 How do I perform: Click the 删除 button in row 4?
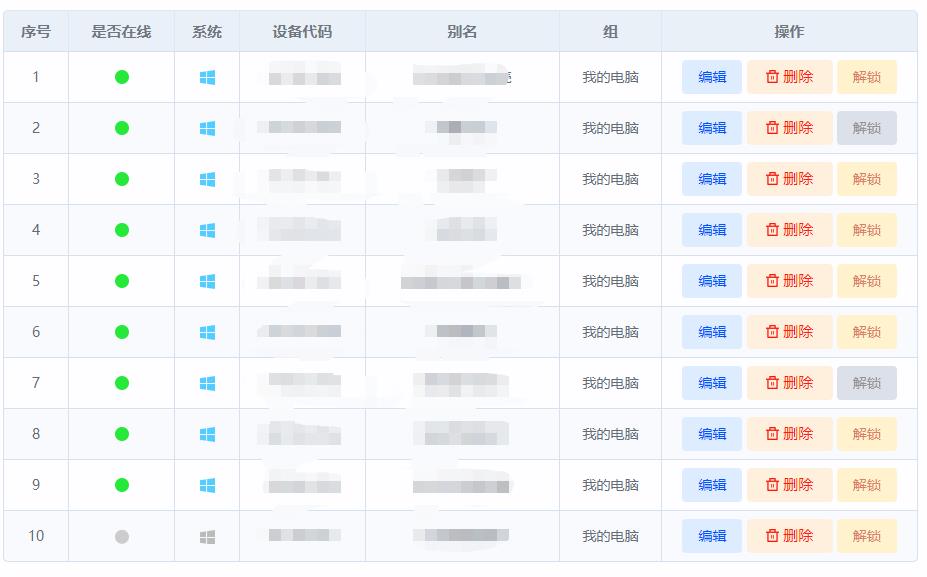(790, 230)
